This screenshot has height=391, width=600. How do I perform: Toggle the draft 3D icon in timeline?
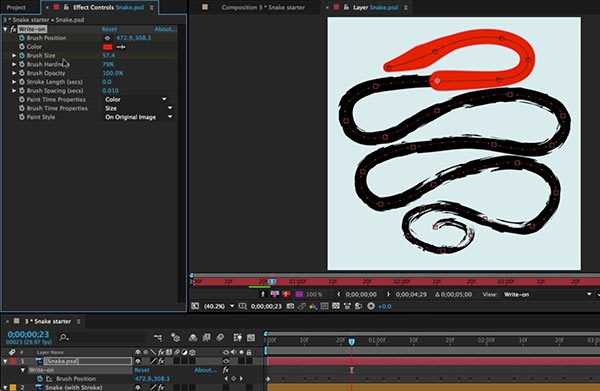coord(176,337)
